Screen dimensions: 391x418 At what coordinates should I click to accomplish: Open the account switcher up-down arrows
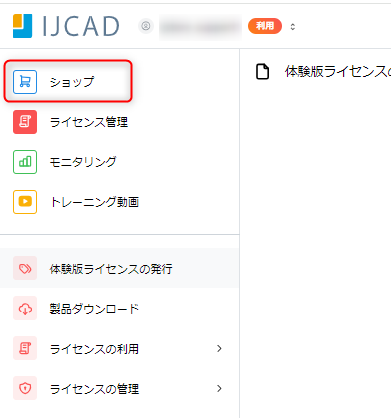coord(293,26)
